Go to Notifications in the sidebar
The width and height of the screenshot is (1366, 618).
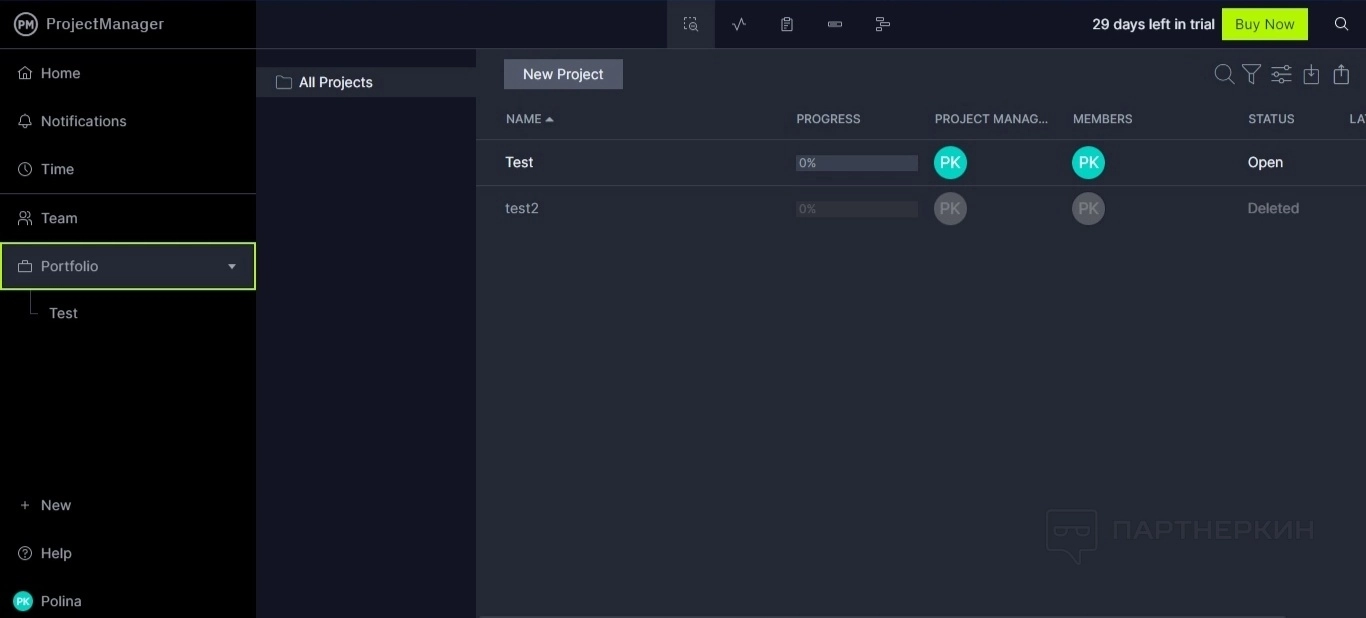[83, 121]
